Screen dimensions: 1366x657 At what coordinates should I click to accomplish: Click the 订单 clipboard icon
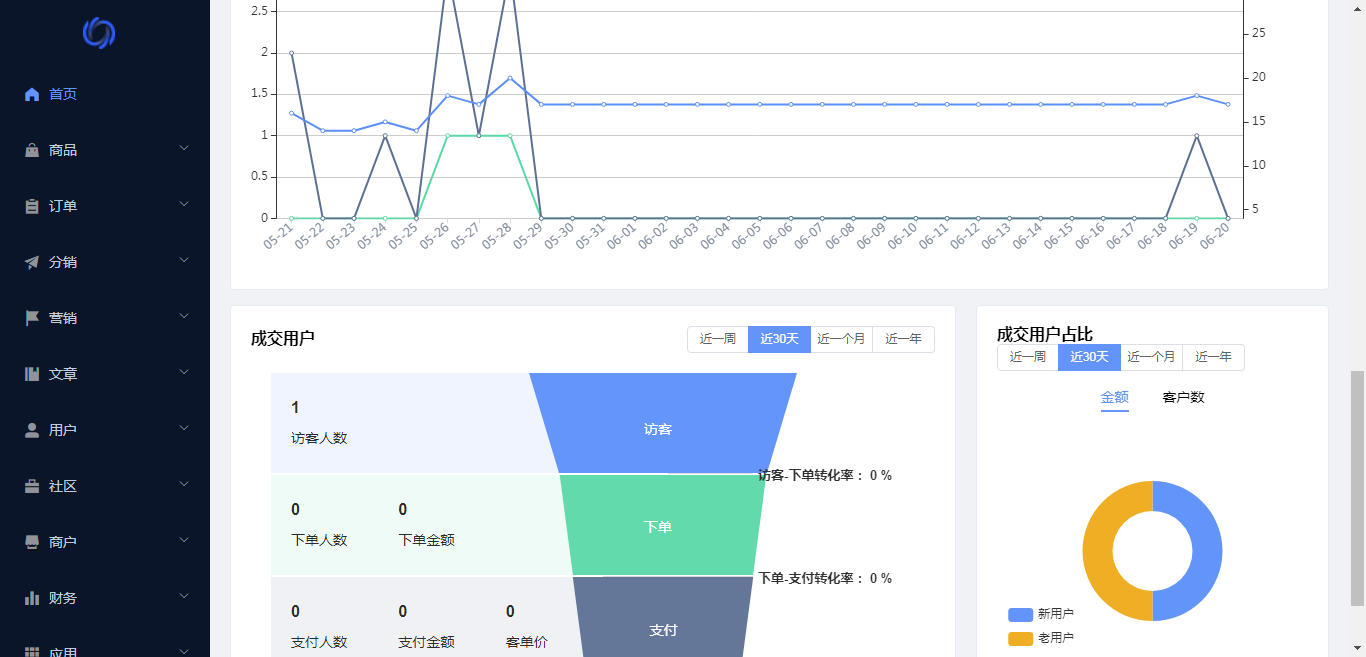[x=32, y=206]
